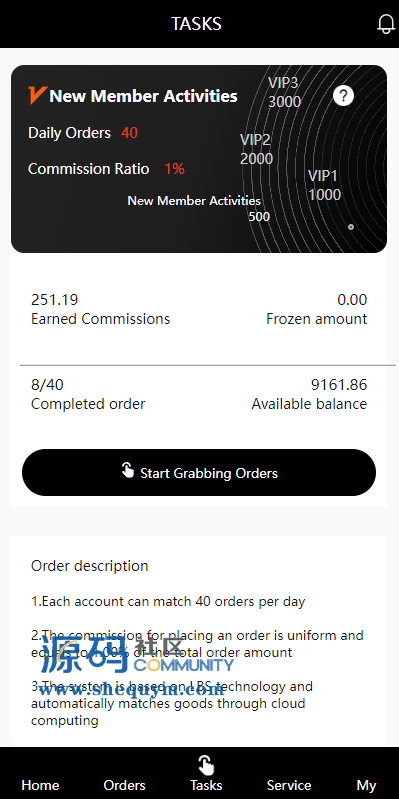Tap the Earned Commissions value 251.19
This screenshot has width=399, height=799.
pyautogui.click(x=55, y=300)
